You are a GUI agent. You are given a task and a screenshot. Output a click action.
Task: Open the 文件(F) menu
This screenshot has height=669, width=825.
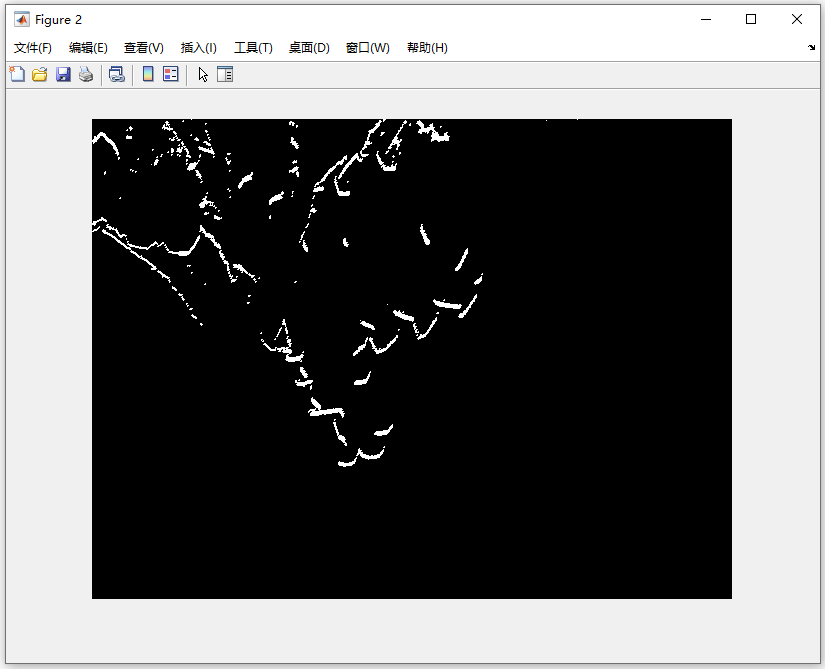click(33, 48)
